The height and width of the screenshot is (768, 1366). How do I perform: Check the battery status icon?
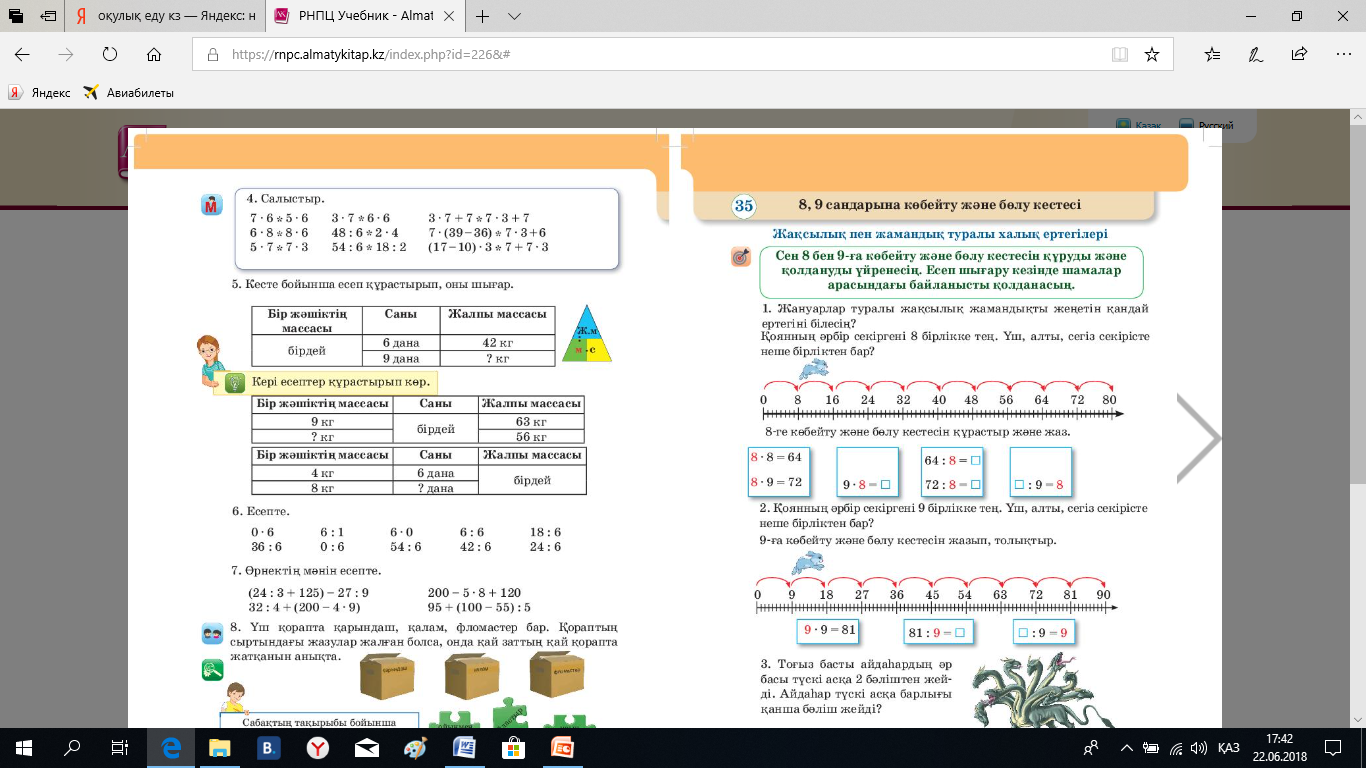tap(1153, 748)
